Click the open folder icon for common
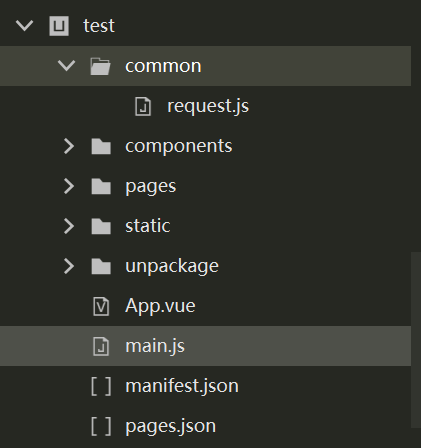Screen dimensions: 421x448 [100, 66]
